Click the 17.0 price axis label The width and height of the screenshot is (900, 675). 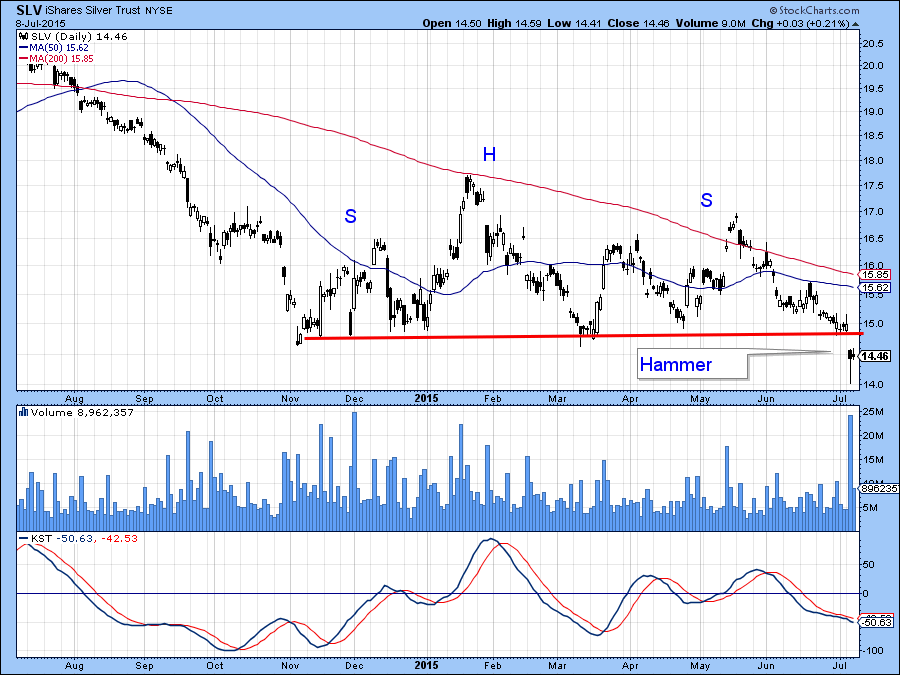pyautogui.click(x=872, y=212)
